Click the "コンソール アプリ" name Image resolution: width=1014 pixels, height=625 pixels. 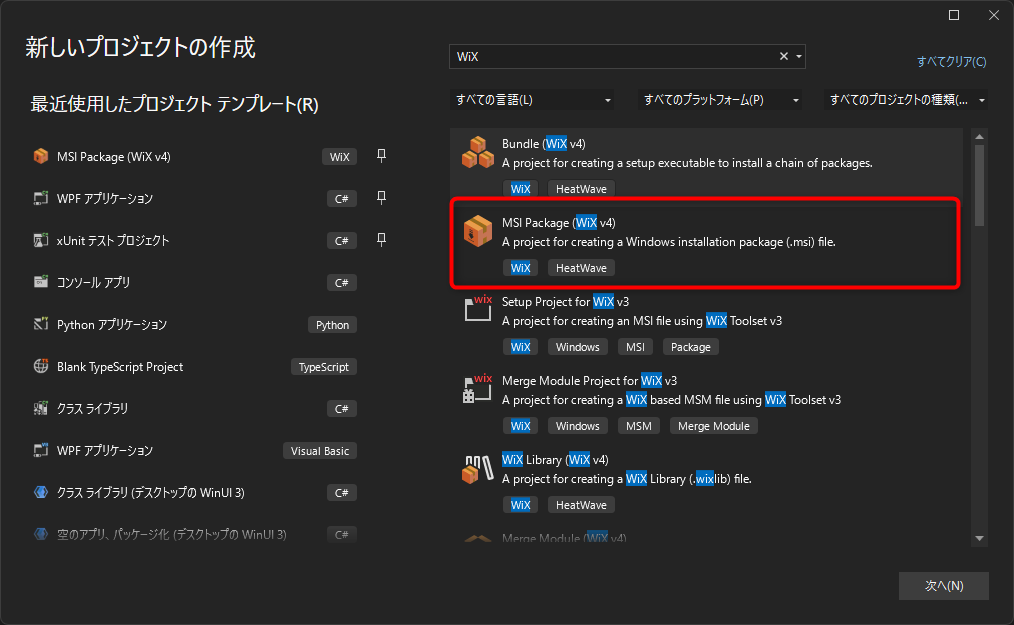click(94, 283)
